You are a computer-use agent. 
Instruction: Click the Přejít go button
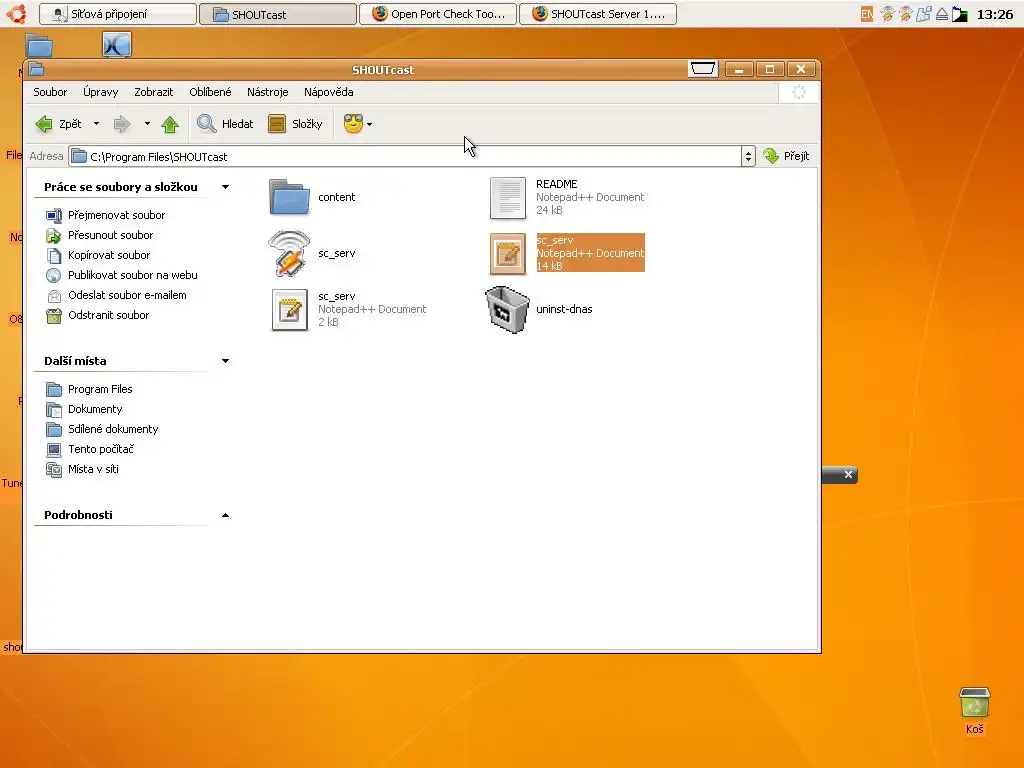[786, 156]
